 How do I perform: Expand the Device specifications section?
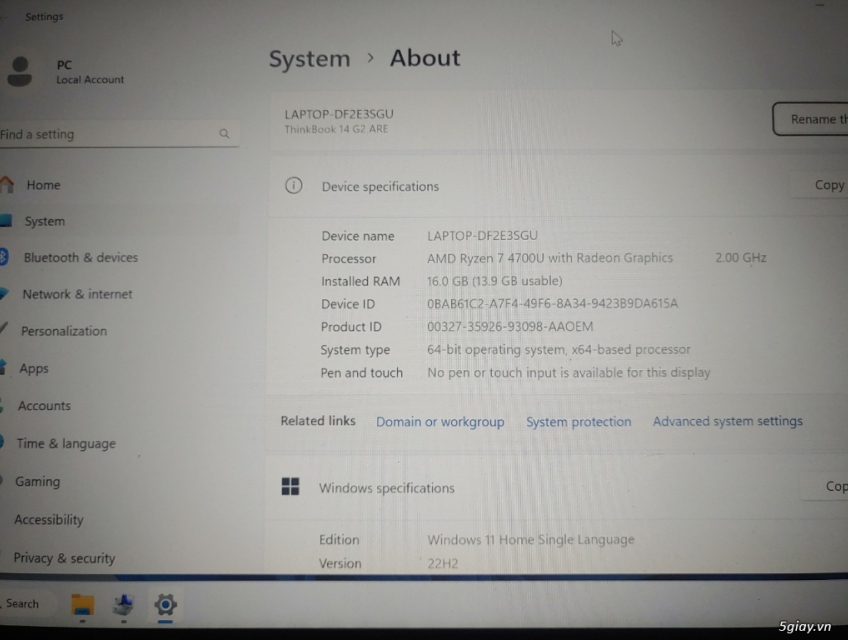(380, 186)
